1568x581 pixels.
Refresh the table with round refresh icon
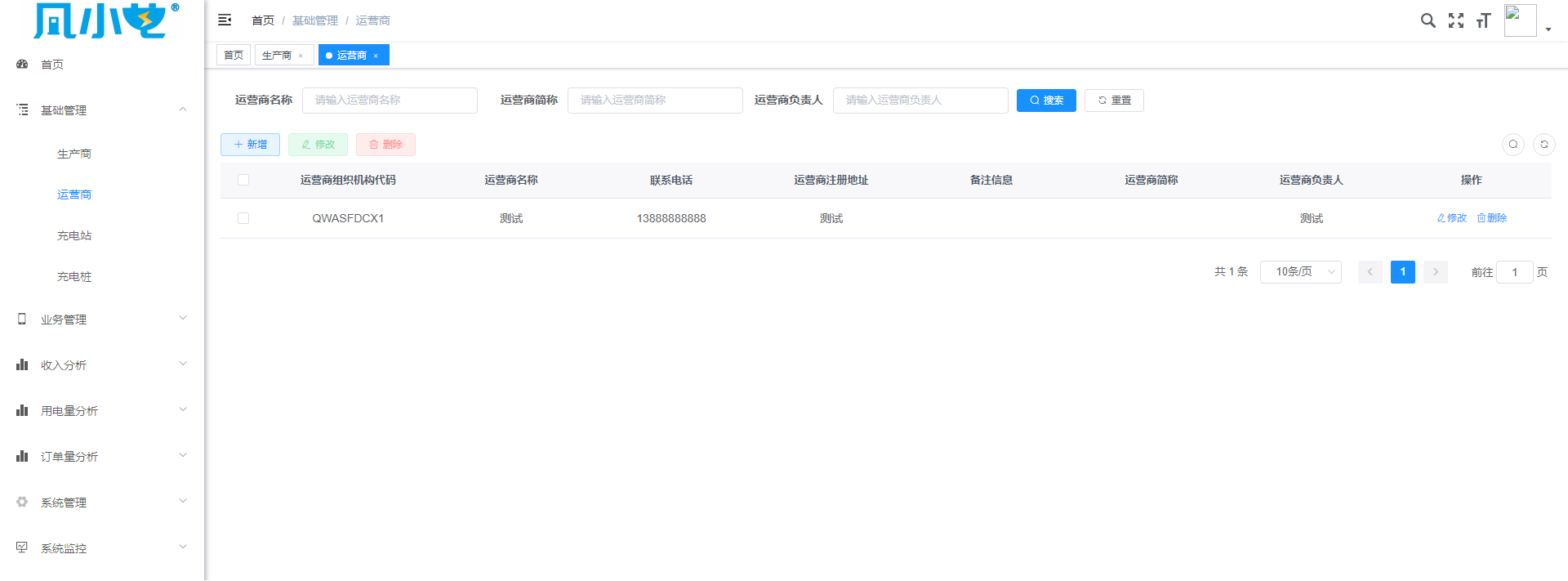[1543, 145]
